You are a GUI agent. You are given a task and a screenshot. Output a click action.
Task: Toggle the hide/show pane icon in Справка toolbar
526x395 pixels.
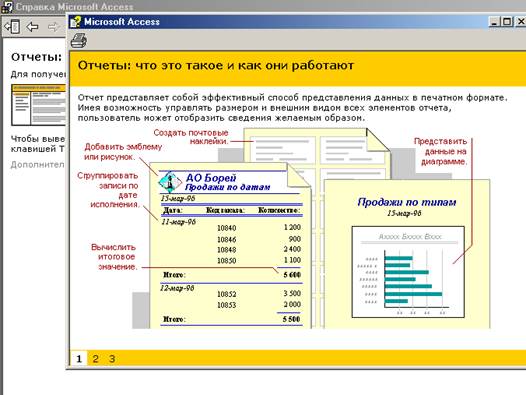[12, 27]
